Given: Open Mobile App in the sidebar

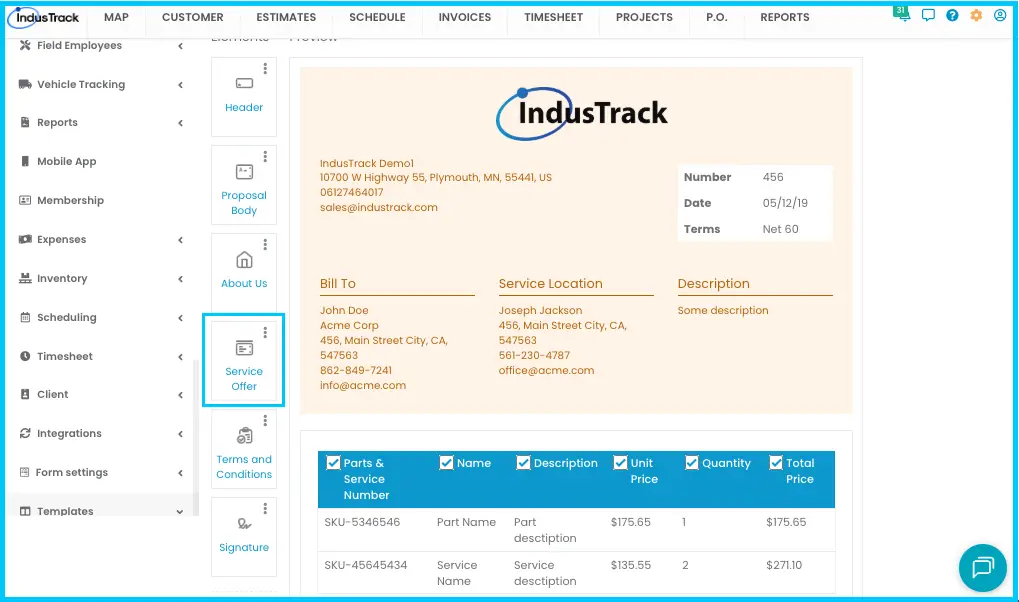Looking at the screenshot, I should (x=66, y=161).
